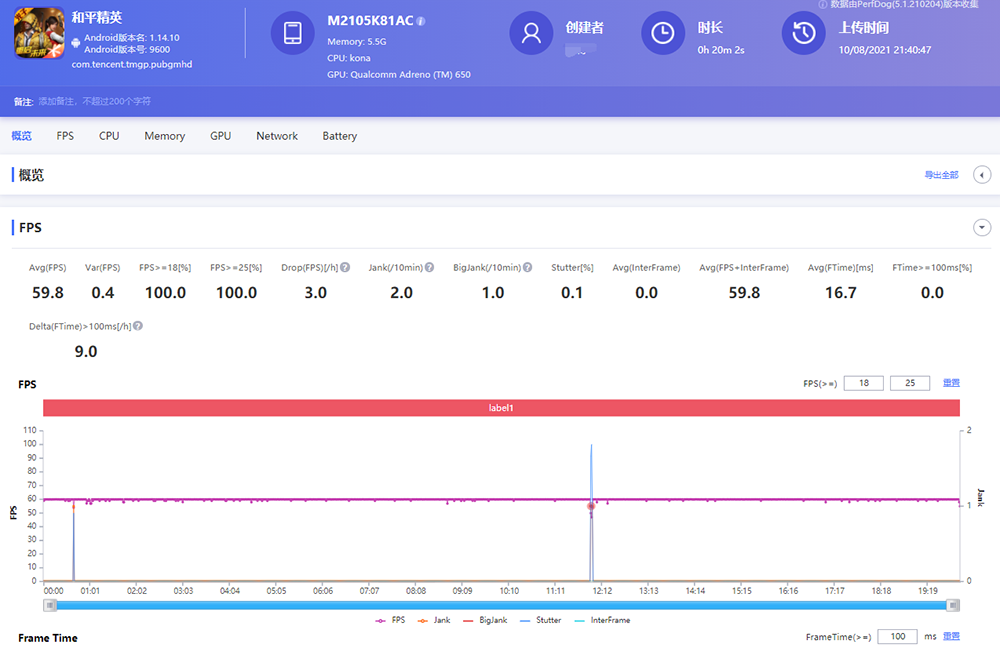The image size is (1000, 648).
Task: Click the FPS threshold field showing 18
Action: (864, 383)
